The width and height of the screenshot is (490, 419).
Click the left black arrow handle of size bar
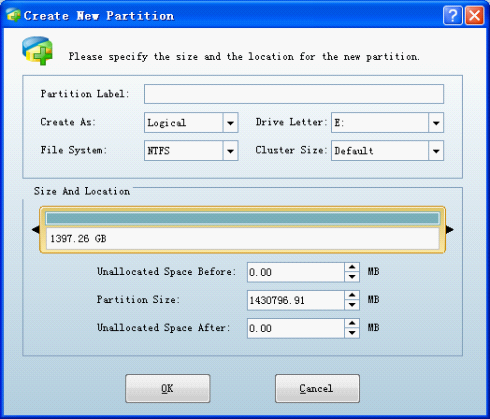[x=35, y=229]
